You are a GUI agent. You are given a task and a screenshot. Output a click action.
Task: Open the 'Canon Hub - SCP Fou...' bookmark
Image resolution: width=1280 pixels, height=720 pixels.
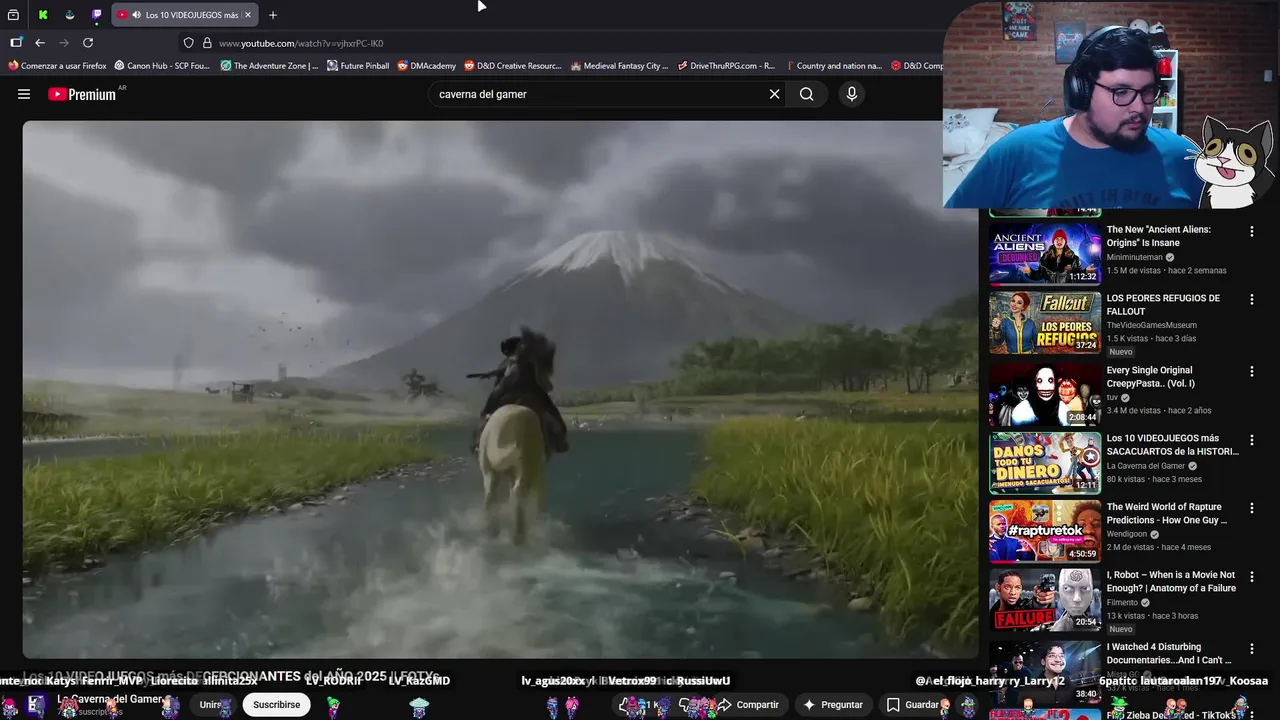coord(162,66)
